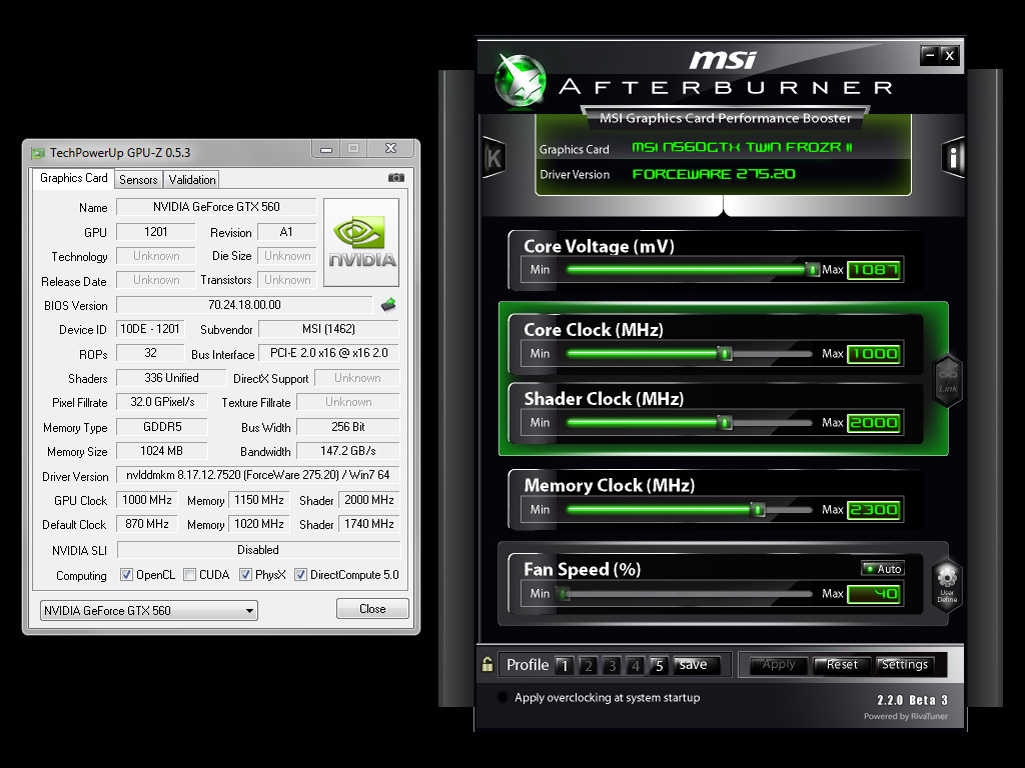Image resolution: width=1025 pixels, height=768 pixels.
Task: Click the Memory Clock slider handle
Action: pos(758,509)
